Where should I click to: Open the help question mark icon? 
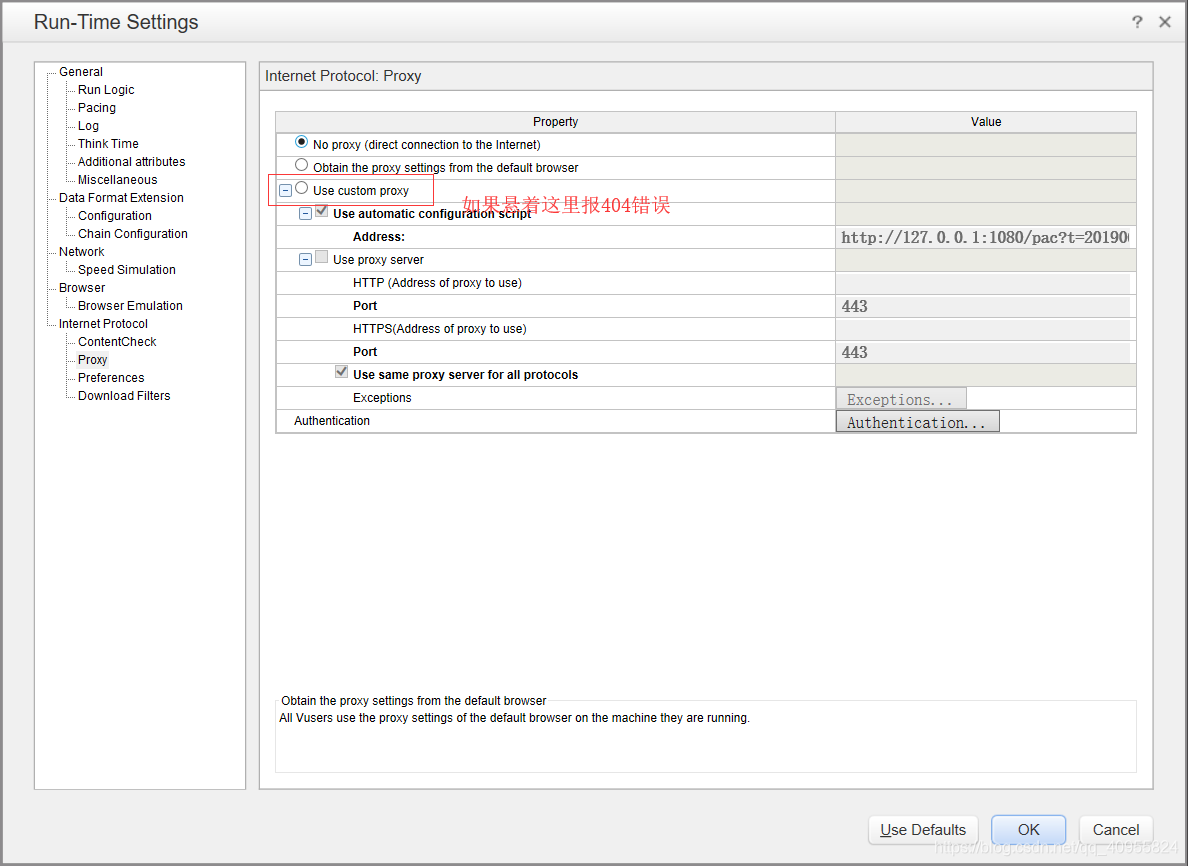1136,22
